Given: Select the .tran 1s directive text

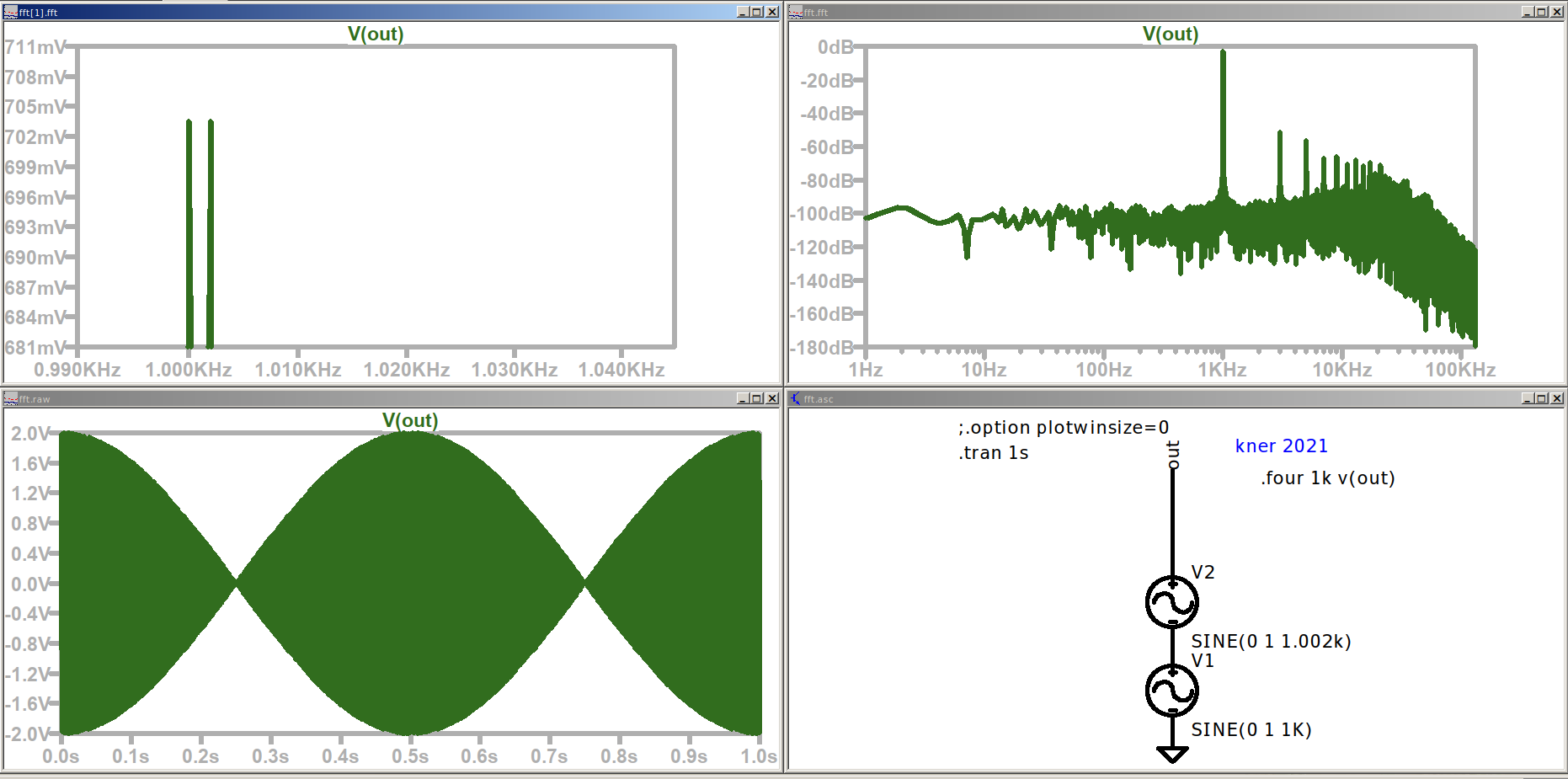Looking at the screenshot, I should (x=993, y=453).
